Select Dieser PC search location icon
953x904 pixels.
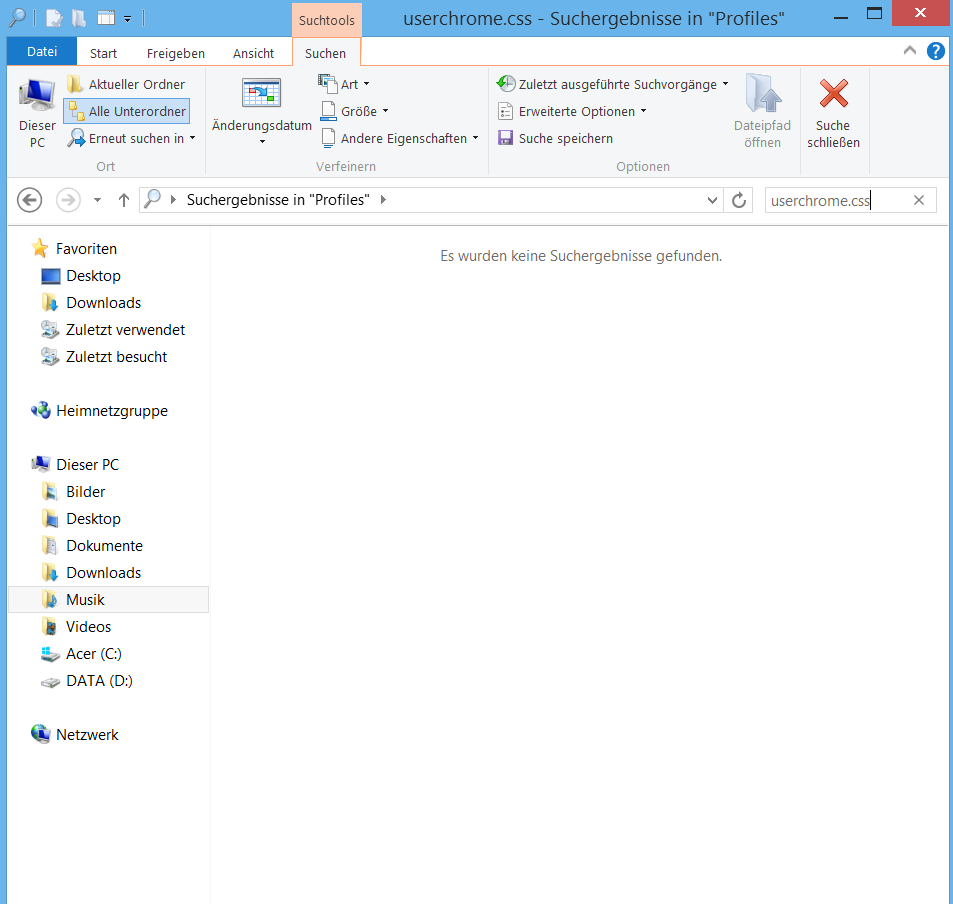[36, 112]
